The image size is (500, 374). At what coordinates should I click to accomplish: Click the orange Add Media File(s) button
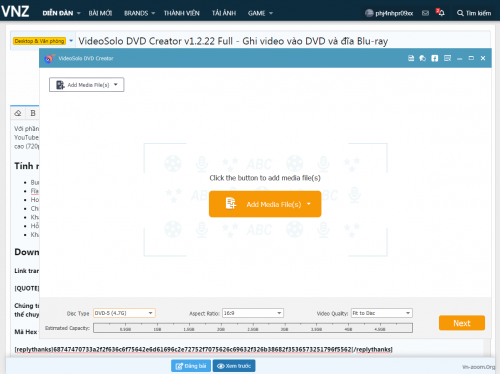(x=265, y=204)
